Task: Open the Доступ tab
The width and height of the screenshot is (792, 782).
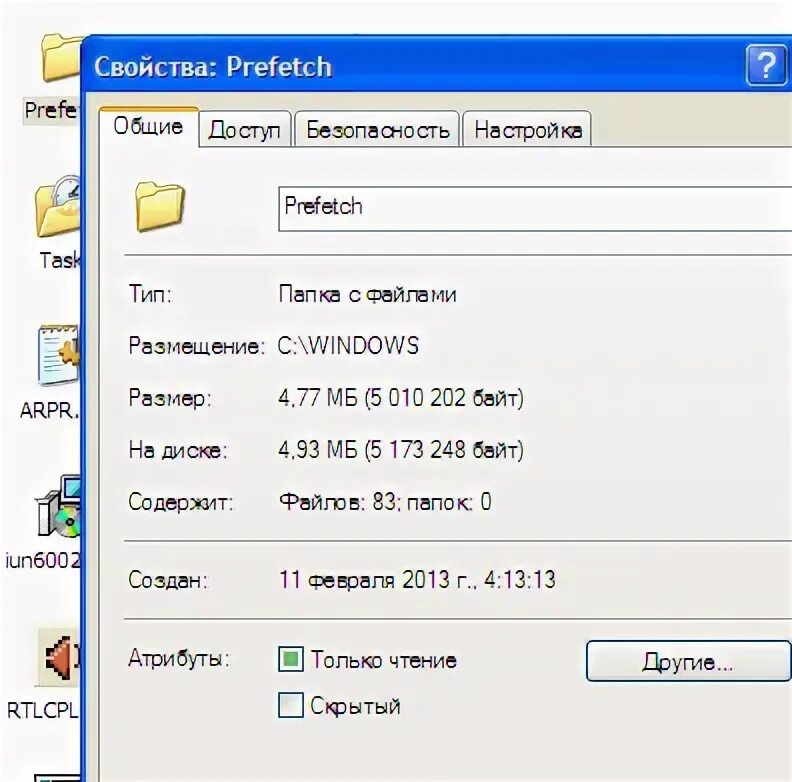Action: click(x=244, y=130)
